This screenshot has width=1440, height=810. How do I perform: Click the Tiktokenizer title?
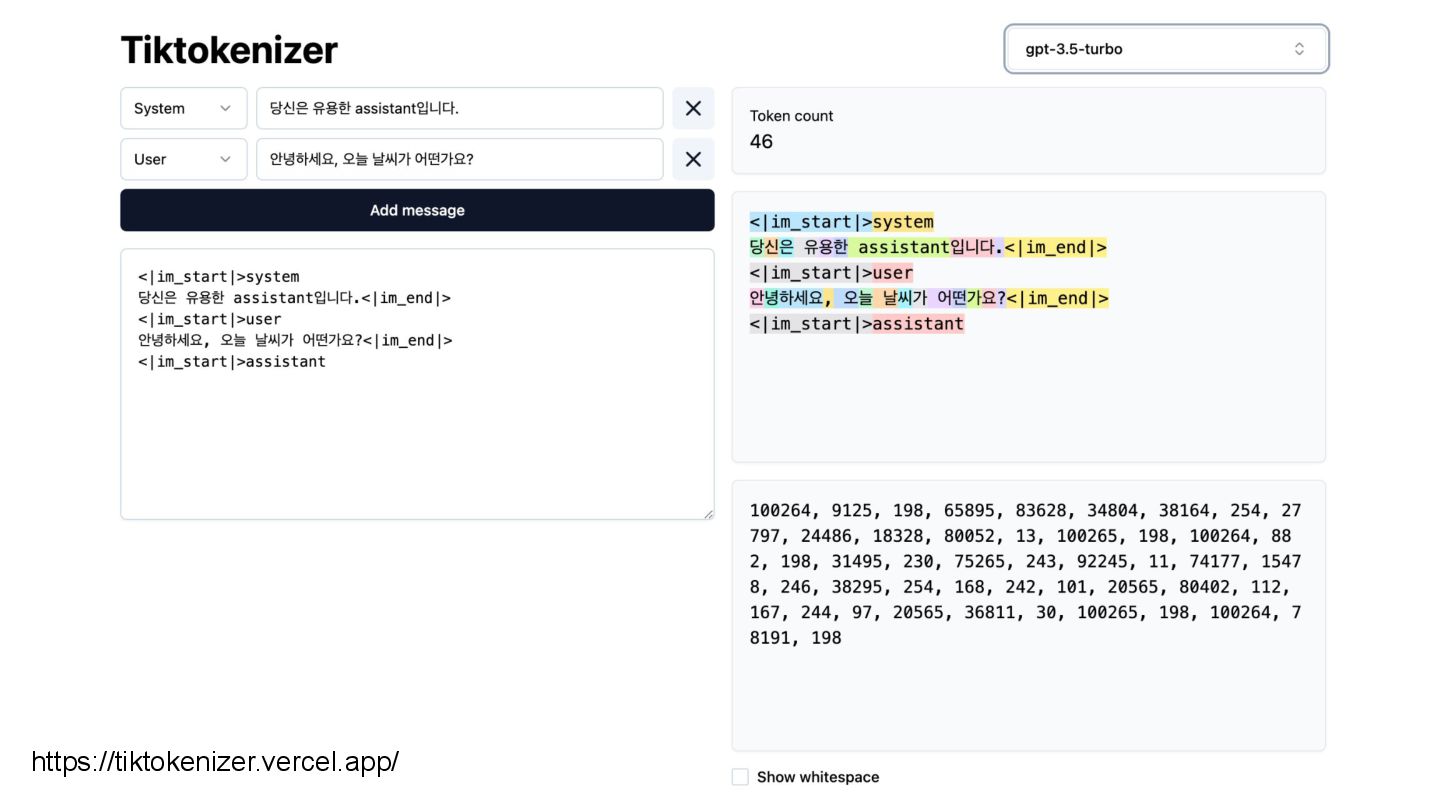229,49
